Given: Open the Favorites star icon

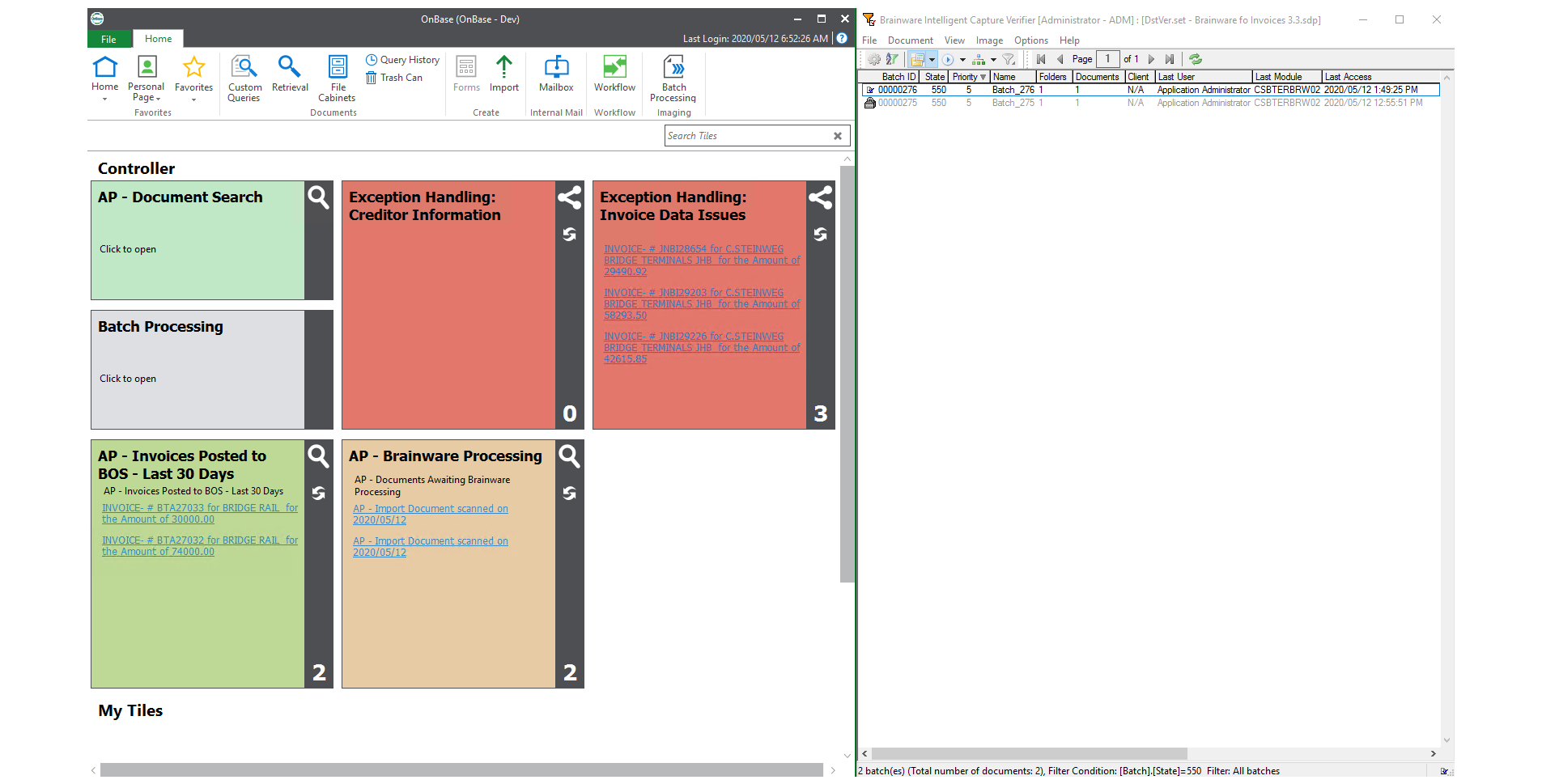Looking at the screenshot, I should tap(194, 66).
